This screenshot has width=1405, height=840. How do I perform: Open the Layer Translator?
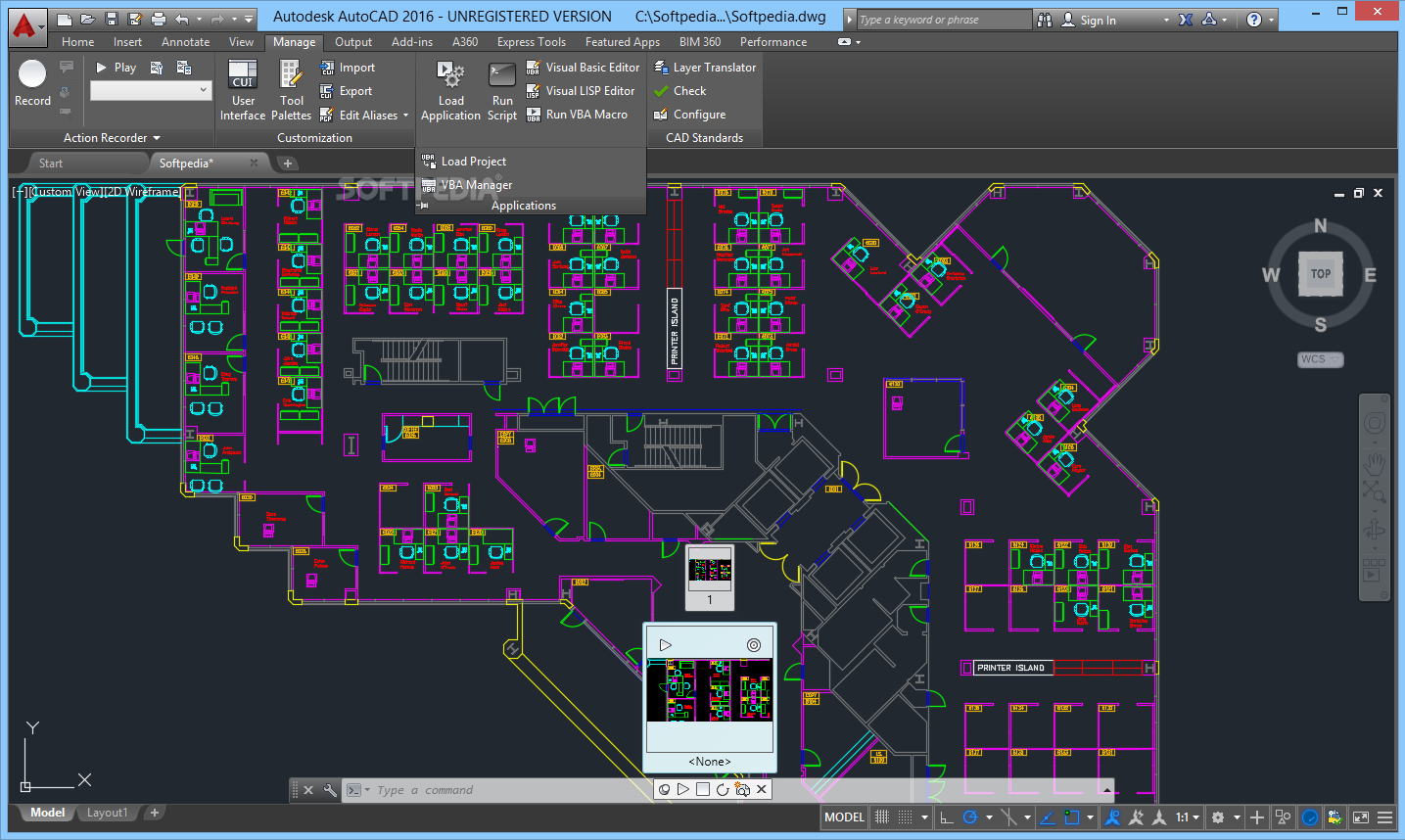(704, 67)
